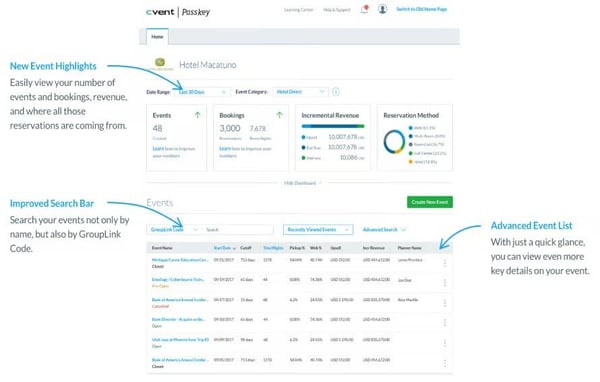Sort by Pickup % column header
Image resolution: width=600 pixels, height=382 pixels.
[x=297, y=248]
